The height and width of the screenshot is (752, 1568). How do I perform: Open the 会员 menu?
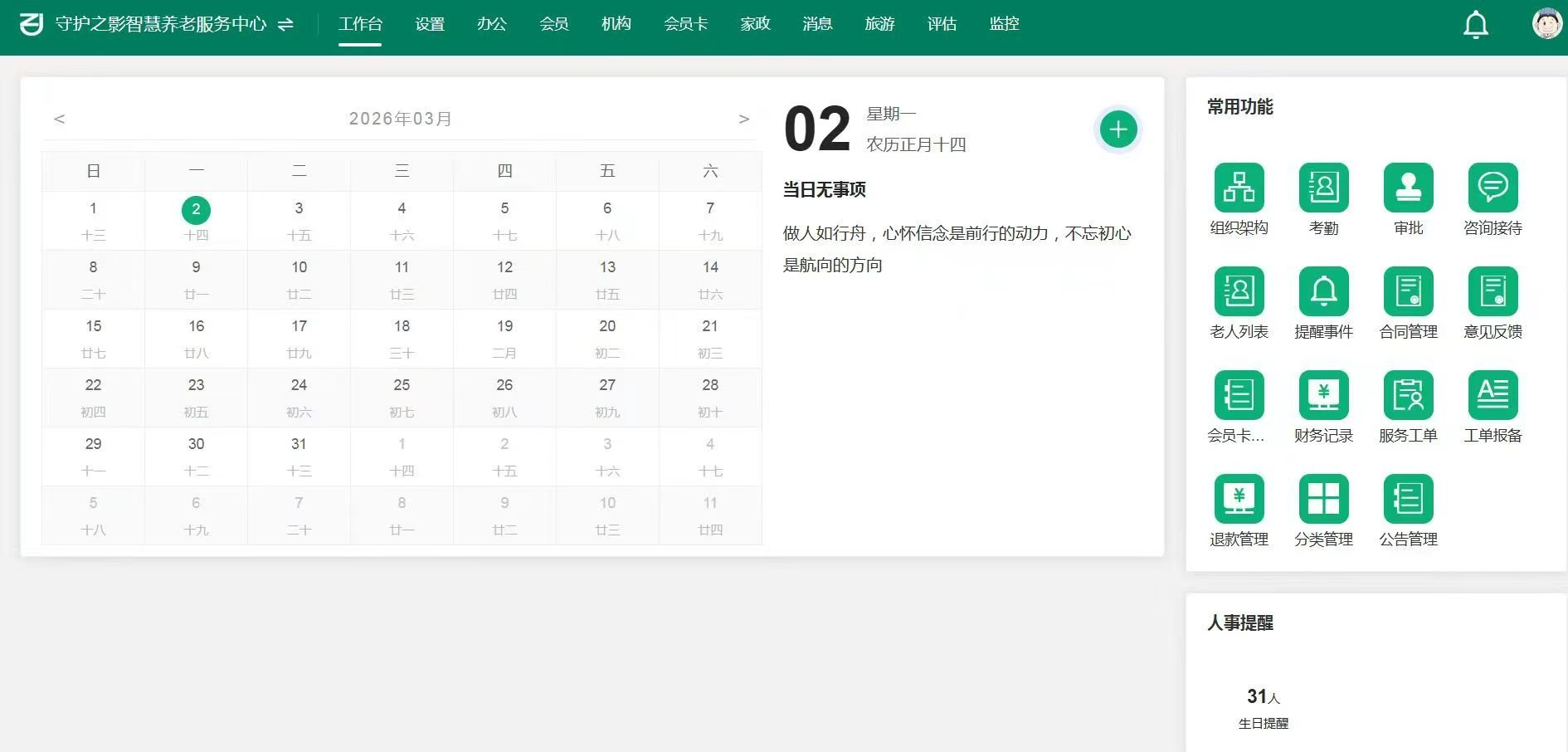pos(554,24)
